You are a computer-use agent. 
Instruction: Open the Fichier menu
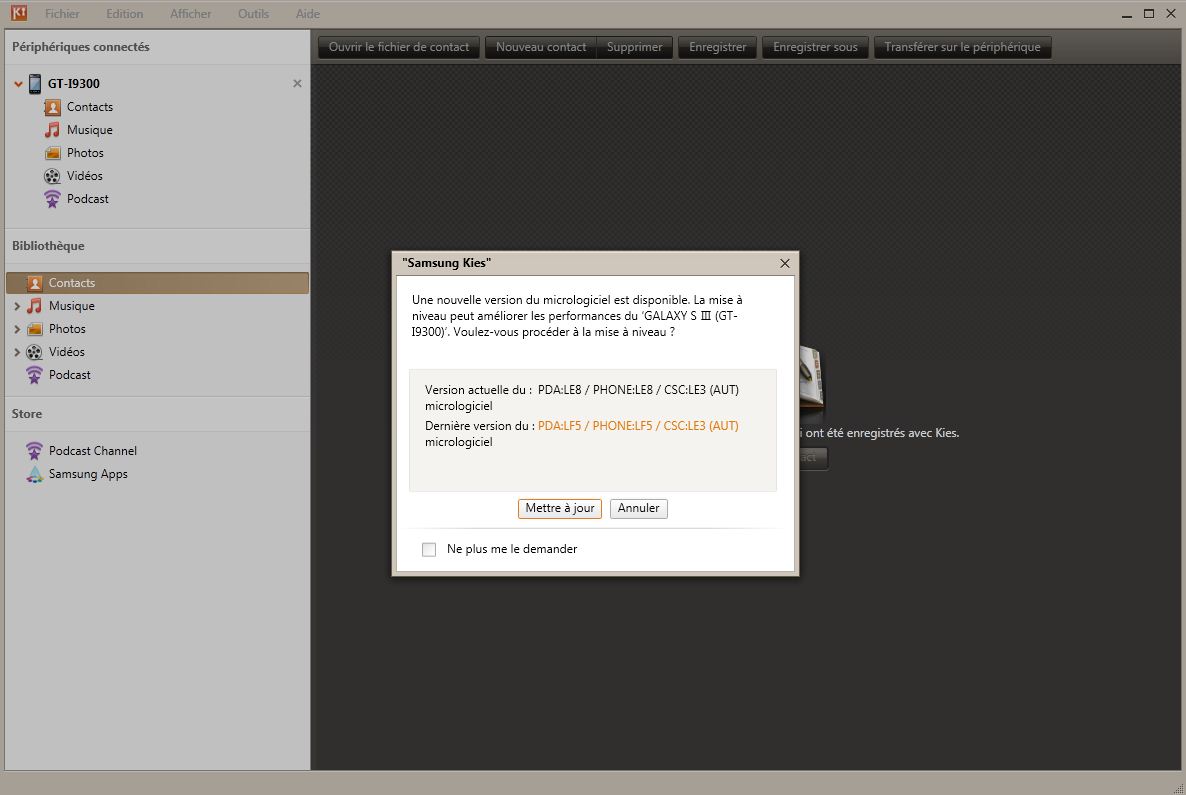[x=62, y=14]
